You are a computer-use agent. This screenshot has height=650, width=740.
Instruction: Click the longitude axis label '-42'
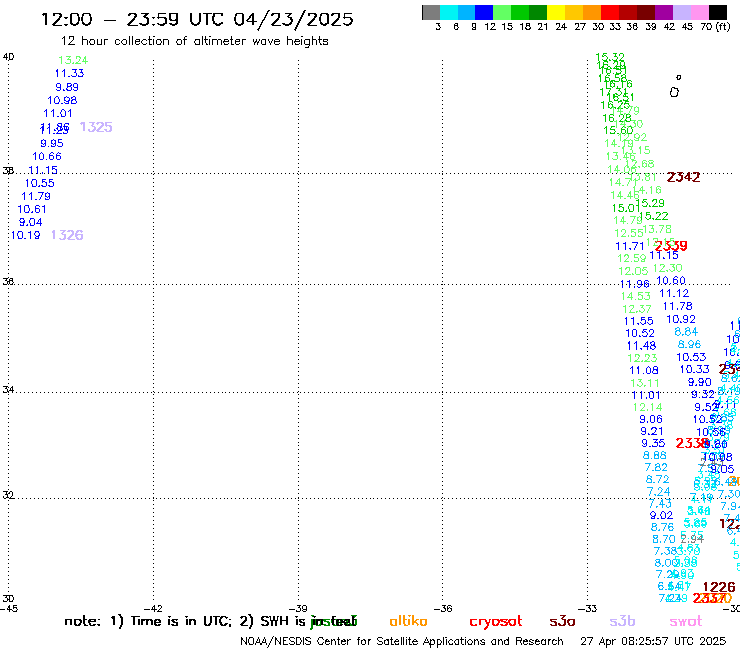tap(154, 609)
